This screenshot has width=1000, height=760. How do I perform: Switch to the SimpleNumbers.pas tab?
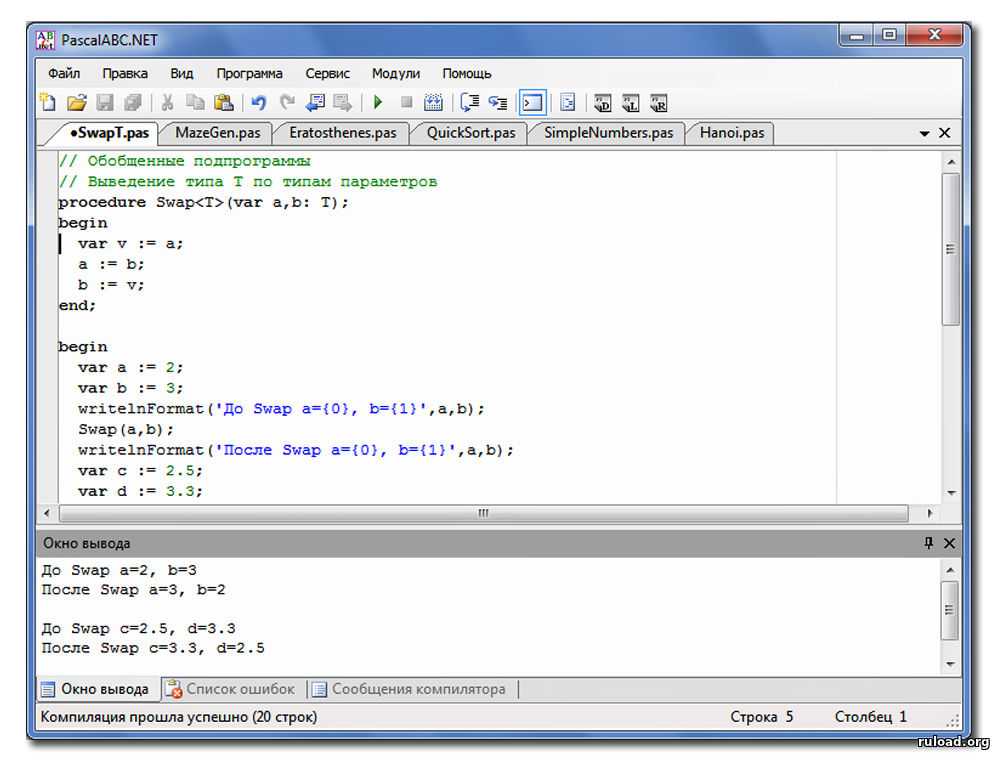pos(608,133)
